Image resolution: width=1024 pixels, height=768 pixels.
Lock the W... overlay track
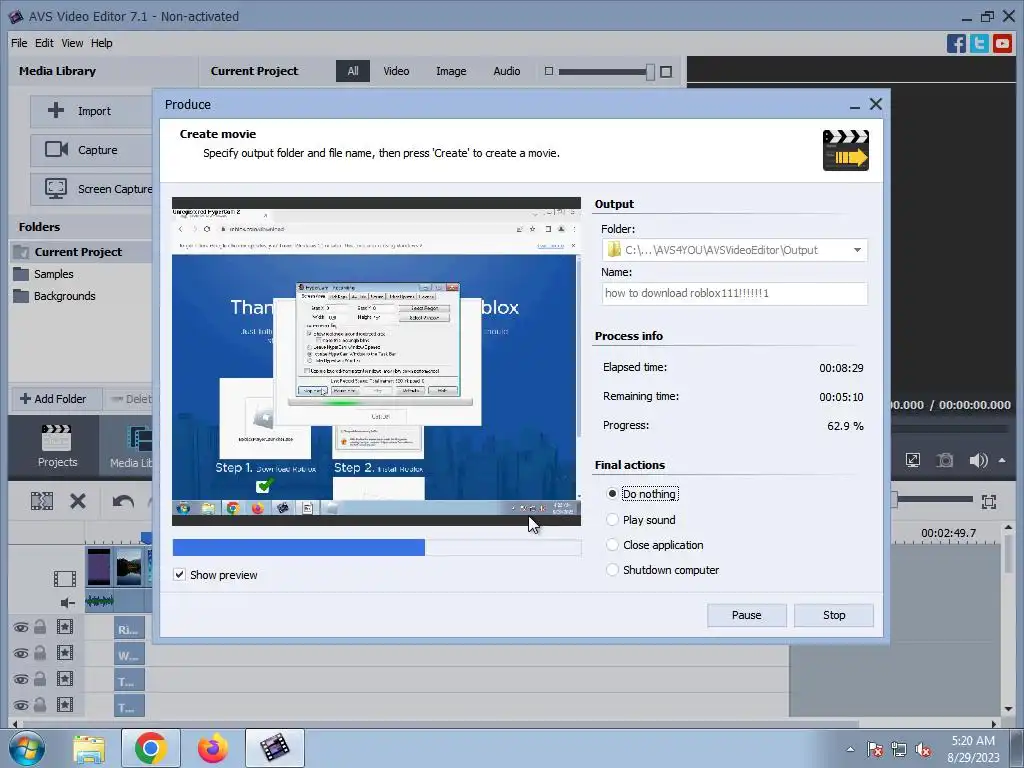(x=40, y=653)
